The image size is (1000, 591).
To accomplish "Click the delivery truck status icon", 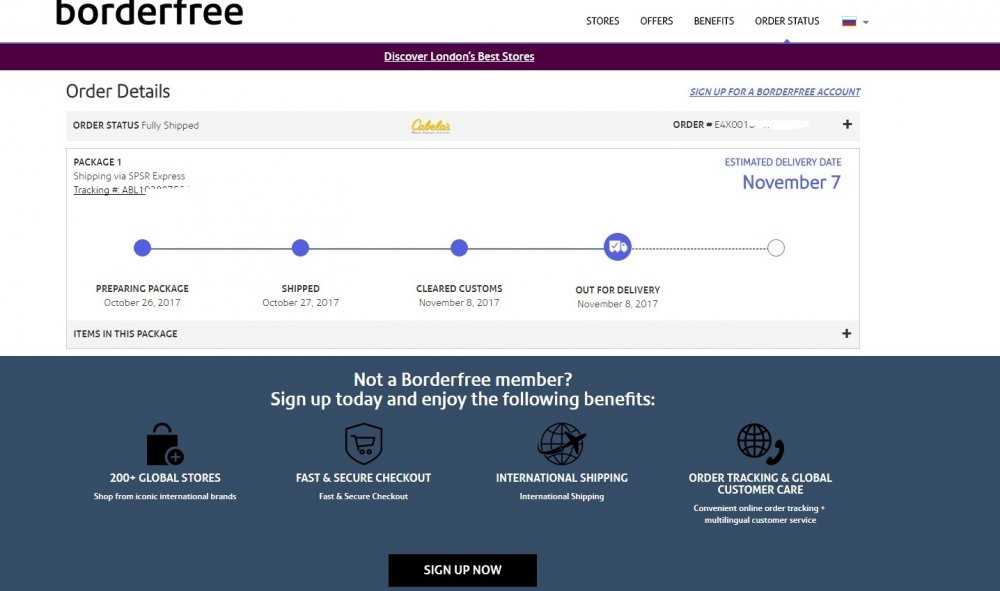I will (x=618, y=247).
